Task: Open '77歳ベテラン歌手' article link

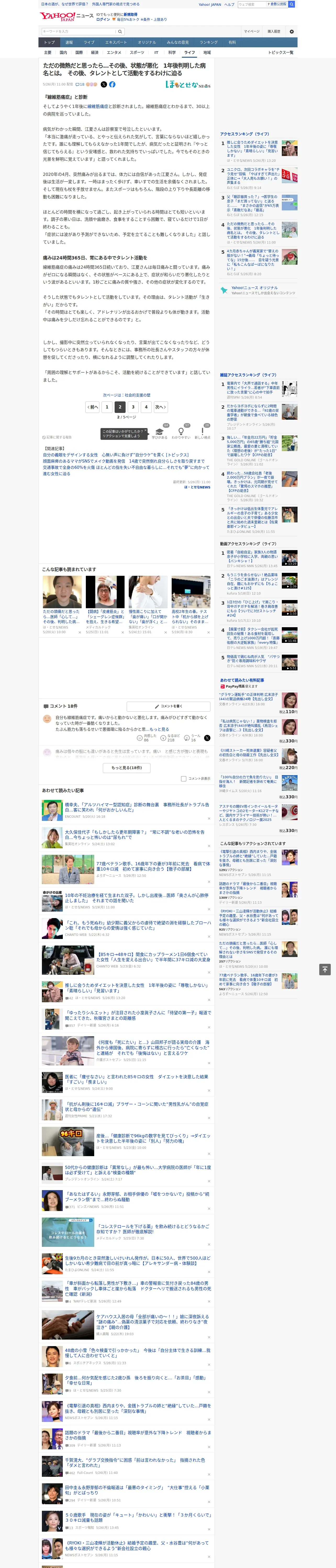Action: pos(153,866)
